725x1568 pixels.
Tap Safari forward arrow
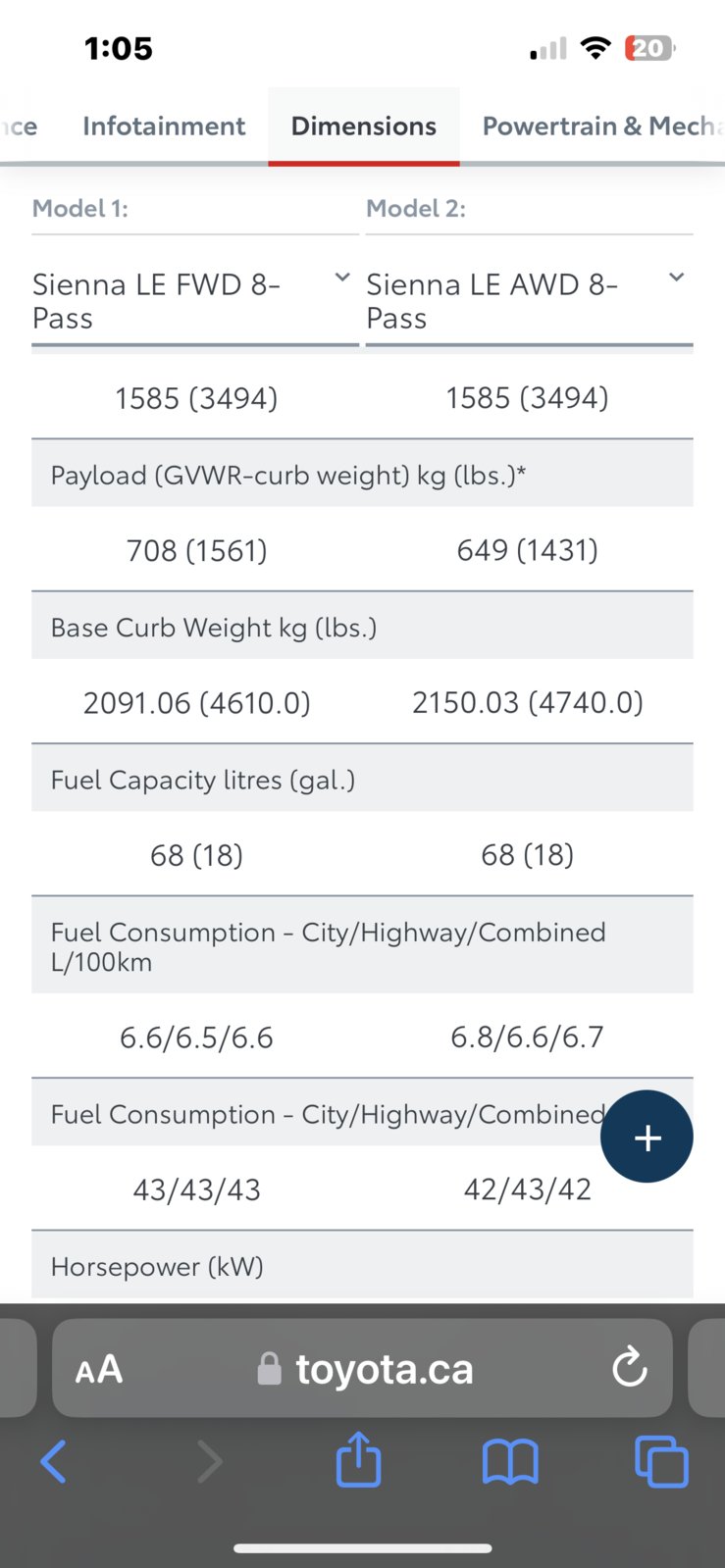(x=209, y=1461)
